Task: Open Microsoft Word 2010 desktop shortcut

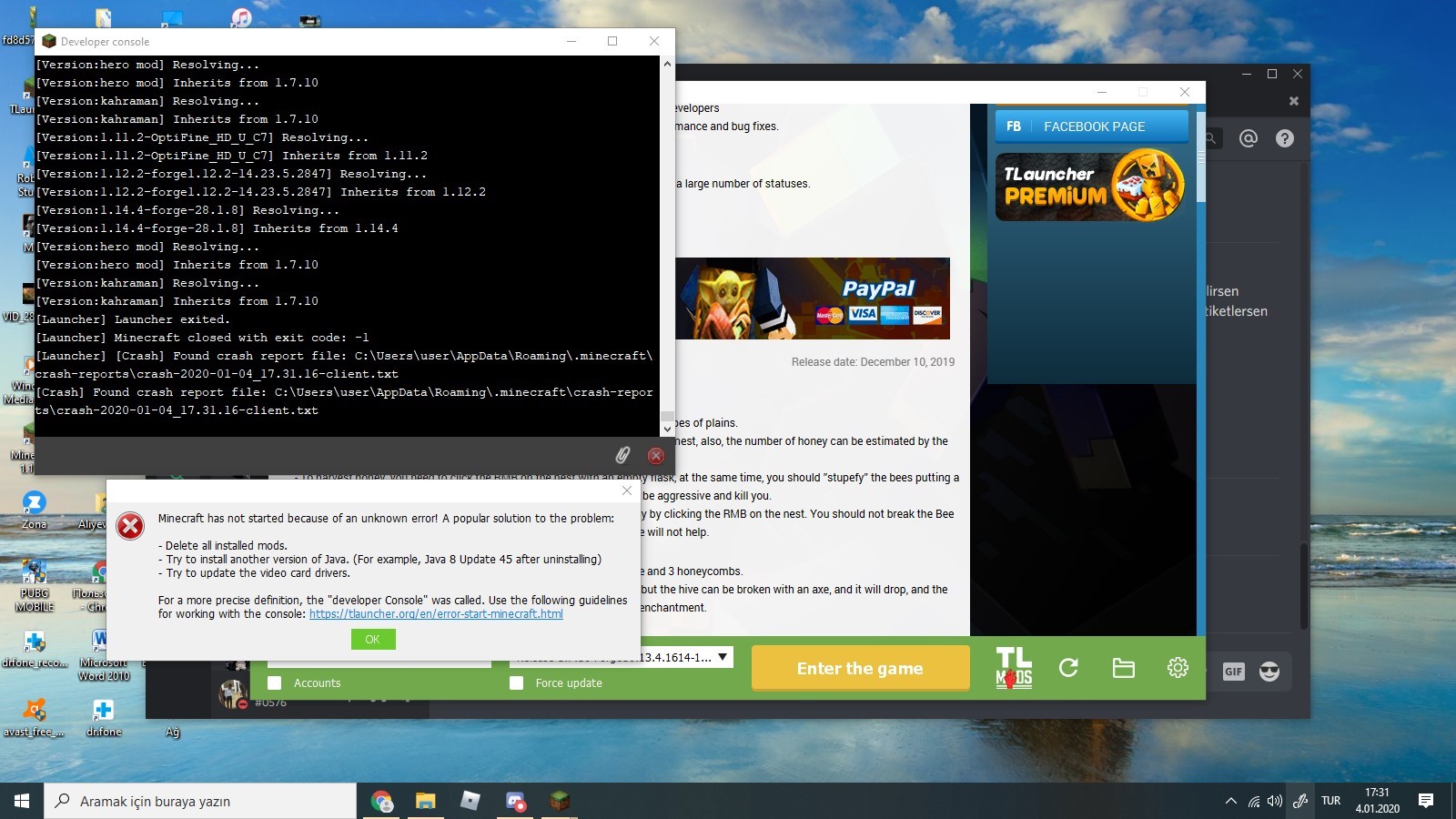Action: coord(103,655)
